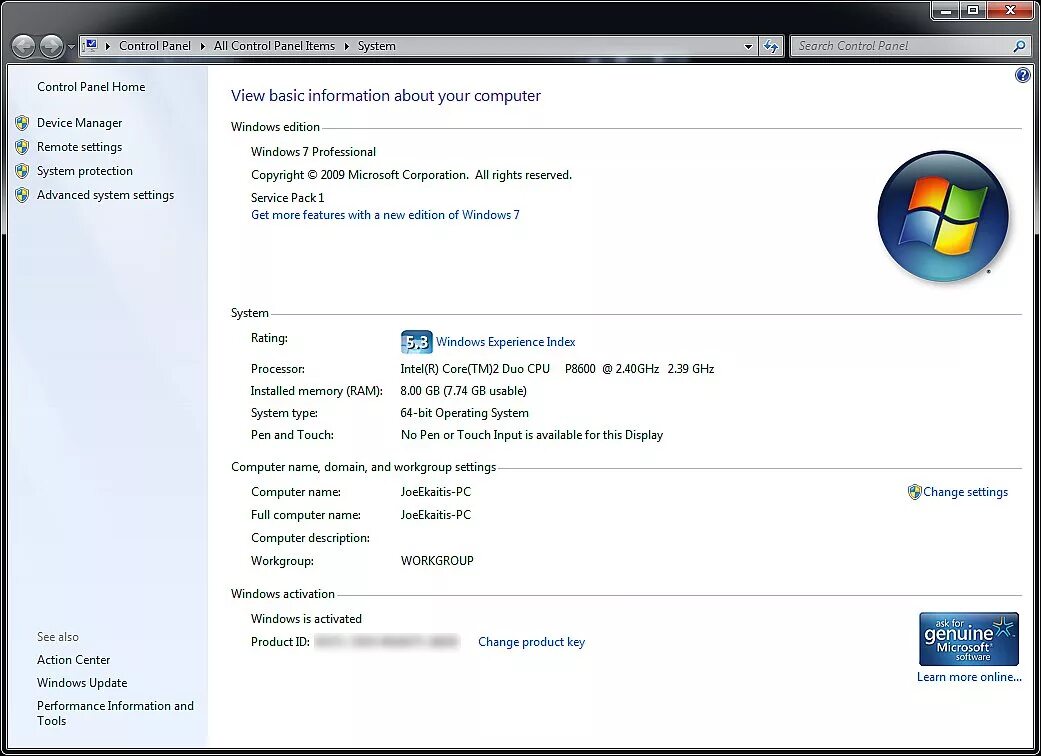Open Help via blue question mark icon

[x=1022, y=75]
